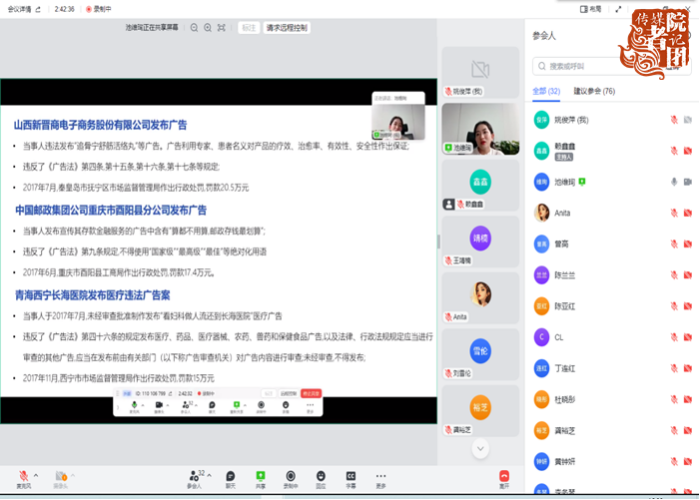
Task: Click the 中国邮政集团公司重庆市酉阳县 slide heading
Action: 111,210
